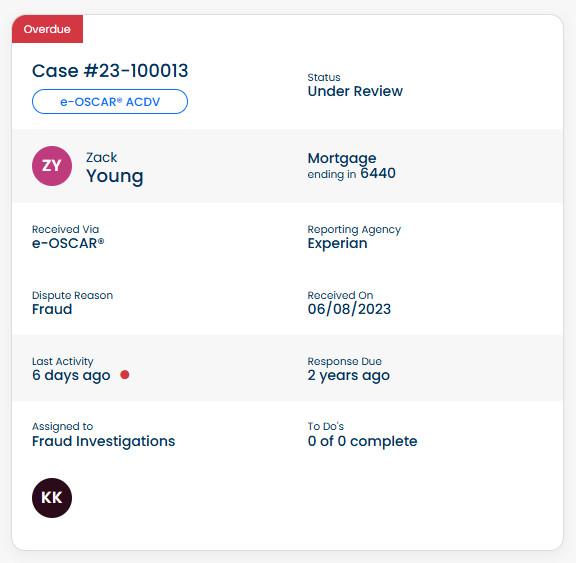The width and height of the screenshot is (576, 563).
Task: Click the KK assignee avatar
Action: [x=52, y=498]
